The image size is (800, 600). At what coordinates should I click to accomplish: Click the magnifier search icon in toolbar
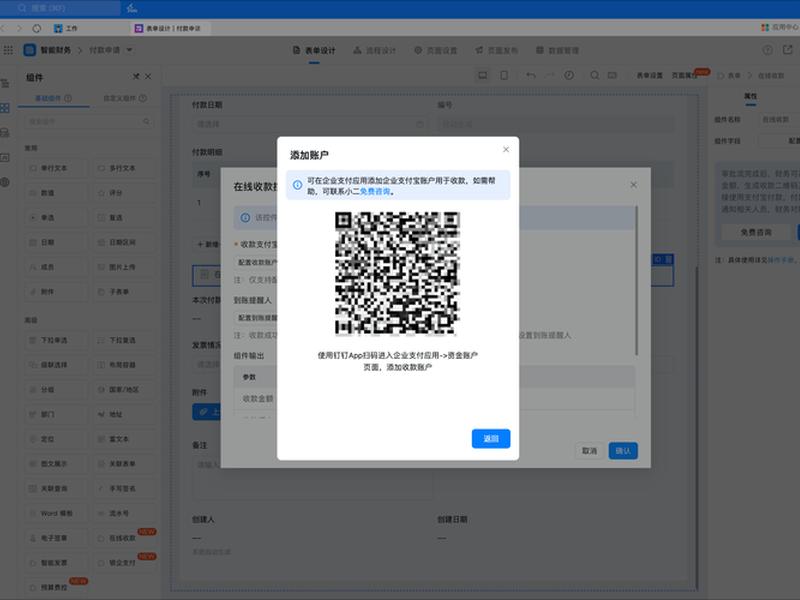click(x=594, y=76)
